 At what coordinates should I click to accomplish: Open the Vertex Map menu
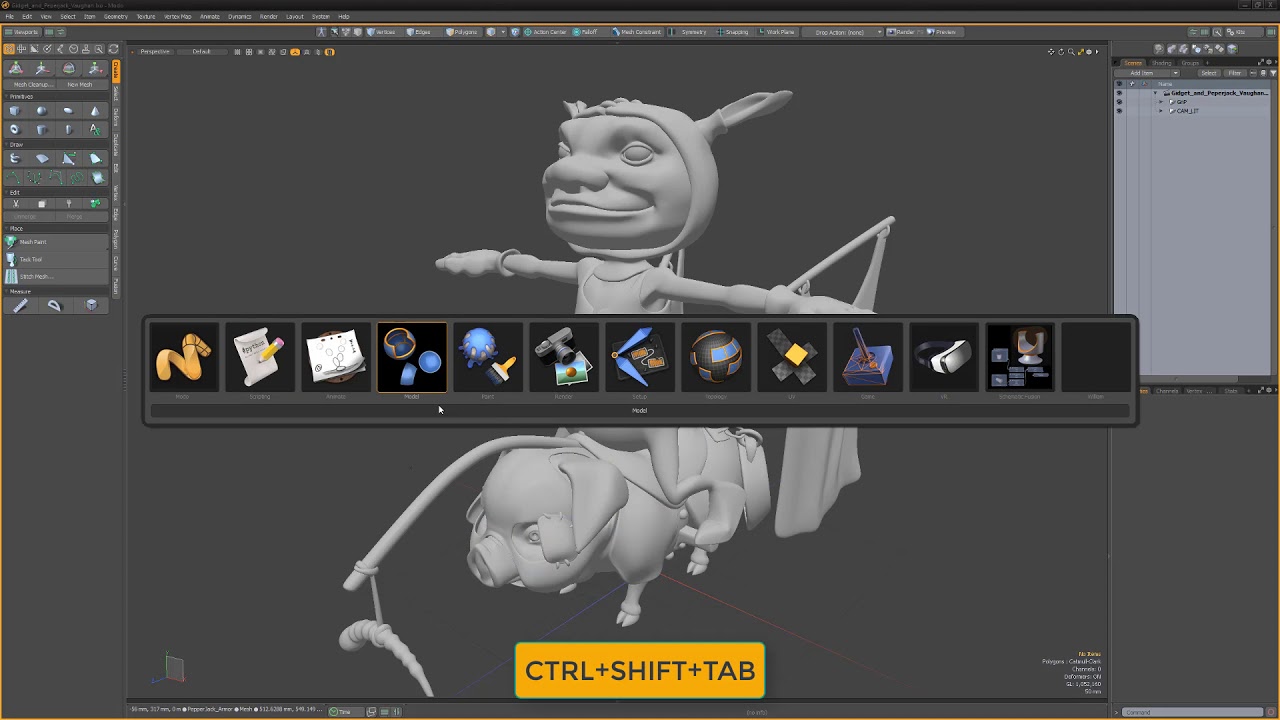(x=178, y=16)
